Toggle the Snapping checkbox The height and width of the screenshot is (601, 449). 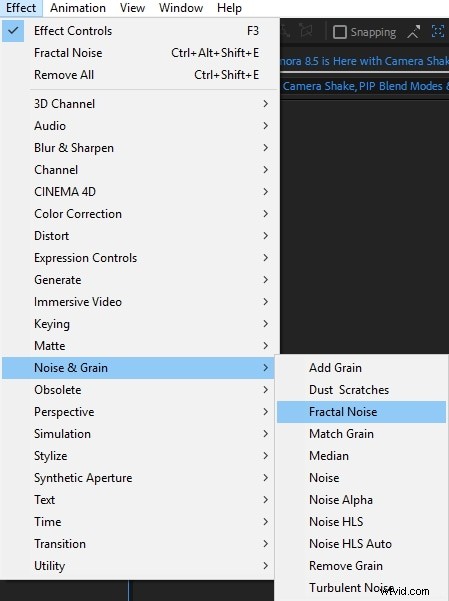(x=340, y=32)
